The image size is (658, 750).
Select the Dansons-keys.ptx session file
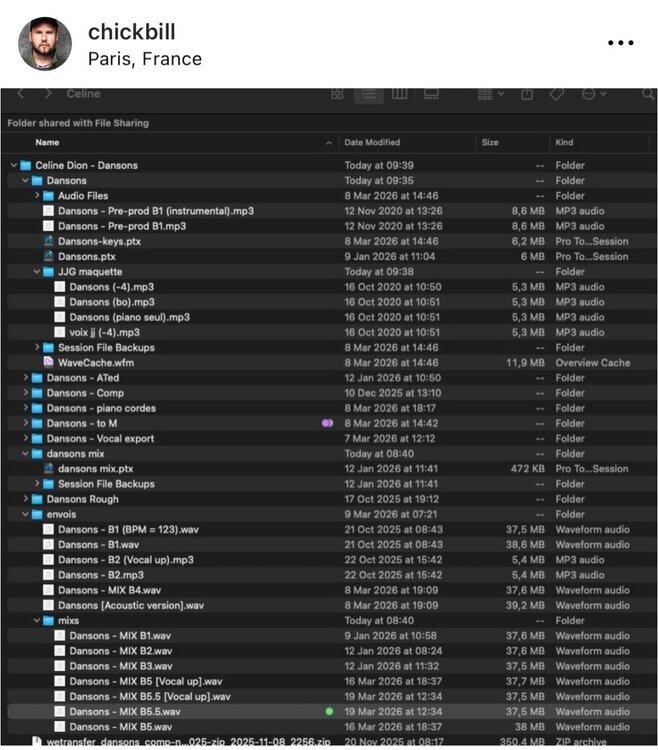point(99,242)
